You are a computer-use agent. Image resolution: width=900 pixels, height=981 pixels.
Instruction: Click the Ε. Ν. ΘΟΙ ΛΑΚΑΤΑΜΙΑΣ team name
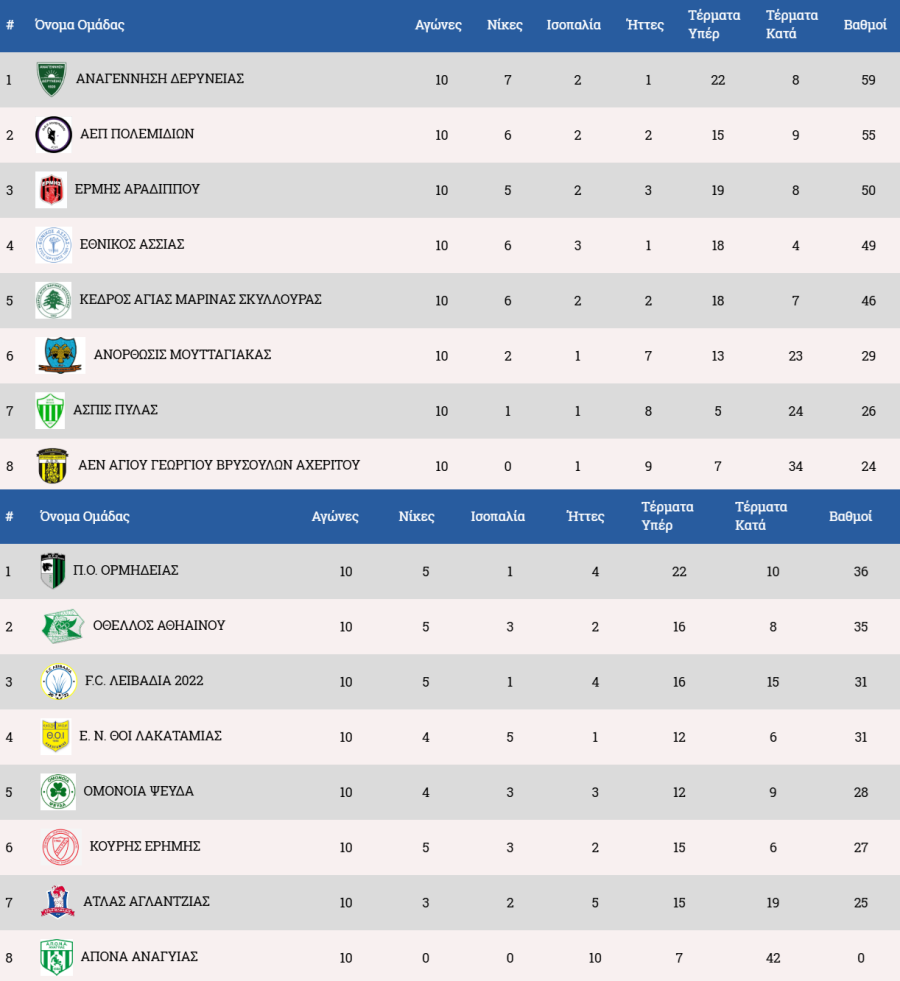coord(150,736)
